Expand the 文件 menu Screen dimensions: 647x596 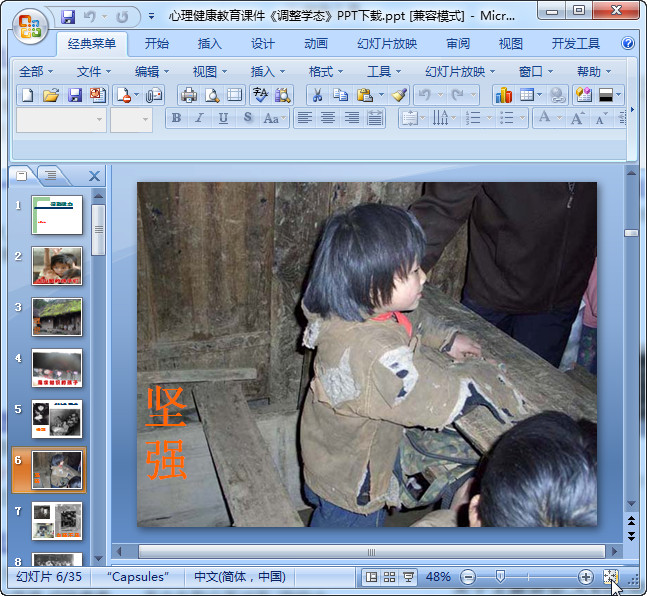click(93, 72)
